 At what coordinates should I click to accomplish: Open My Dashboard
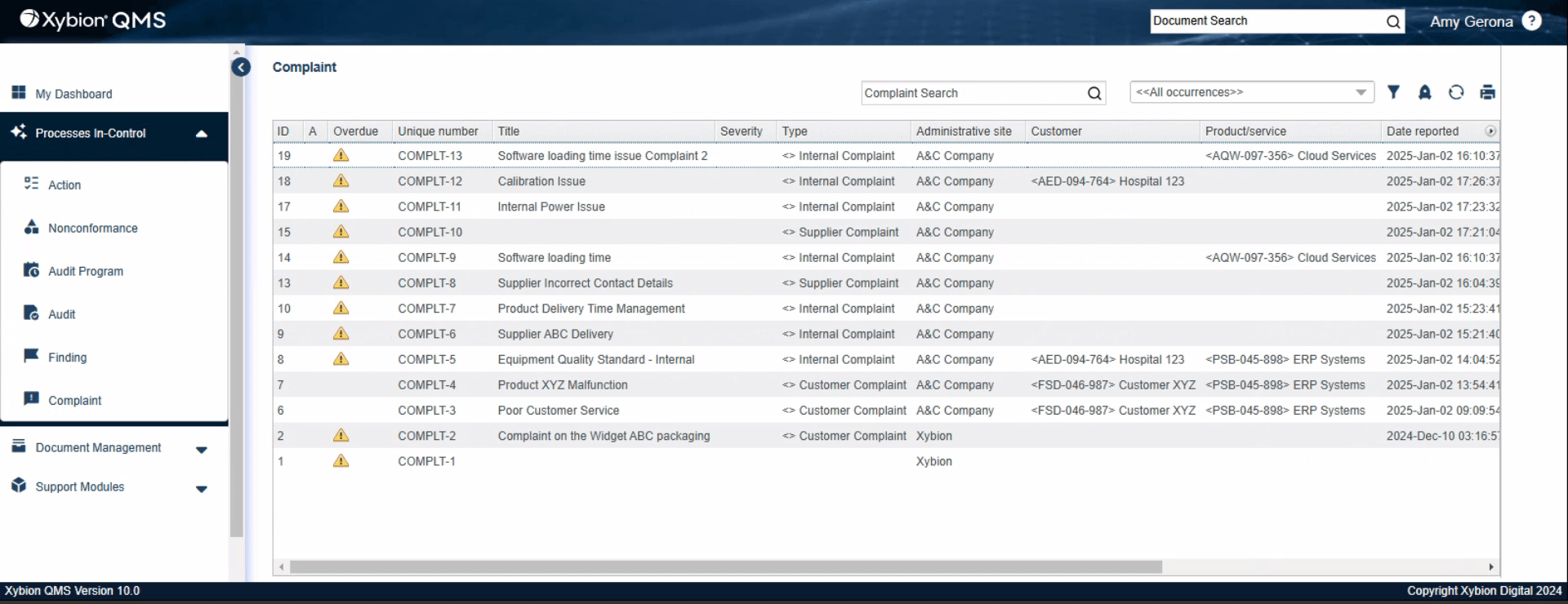(x=73, y=94)
